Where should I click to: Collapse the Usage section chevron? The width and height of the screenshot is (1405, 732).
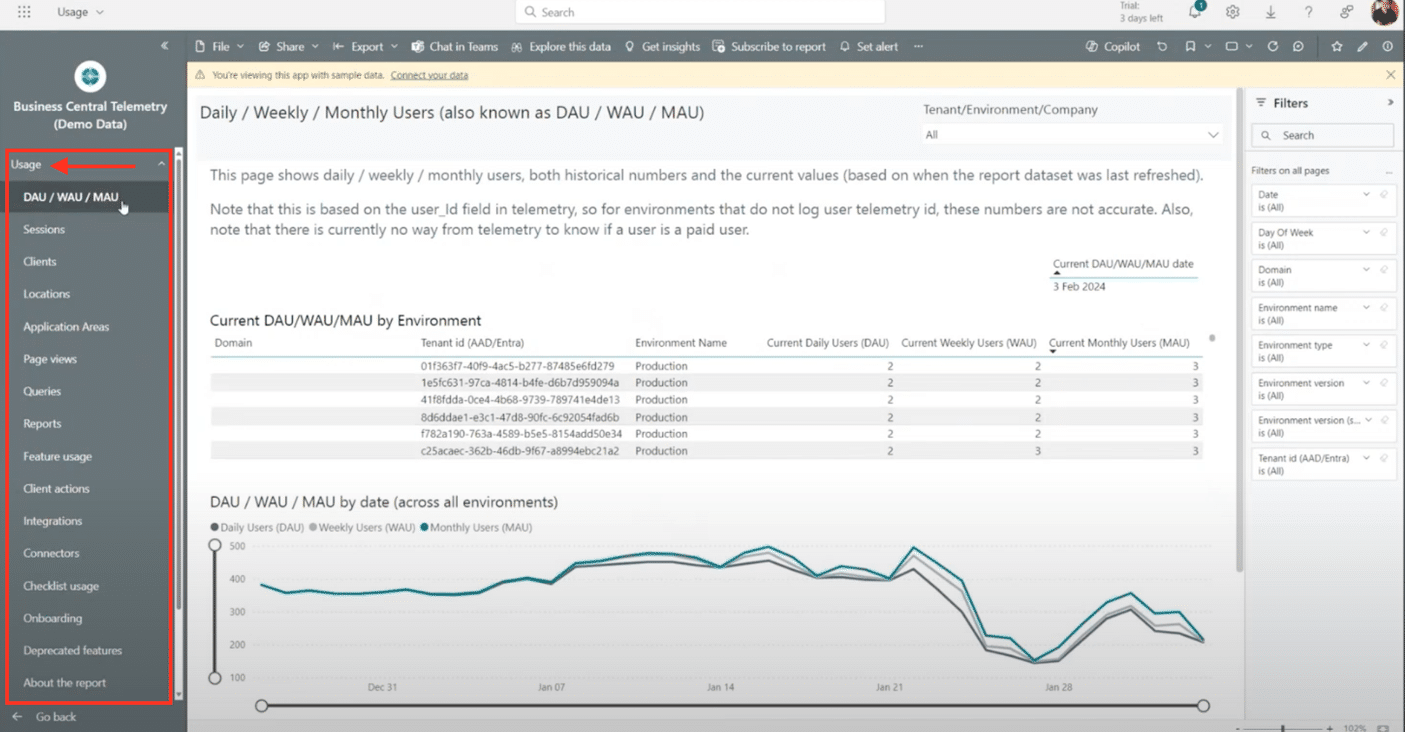(162, 164)
